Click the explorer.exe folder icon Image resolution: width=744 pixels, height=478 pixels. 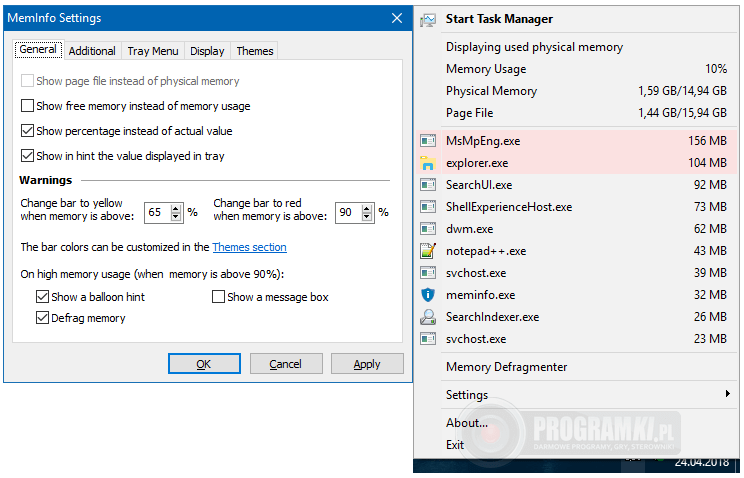click(428, 163)
